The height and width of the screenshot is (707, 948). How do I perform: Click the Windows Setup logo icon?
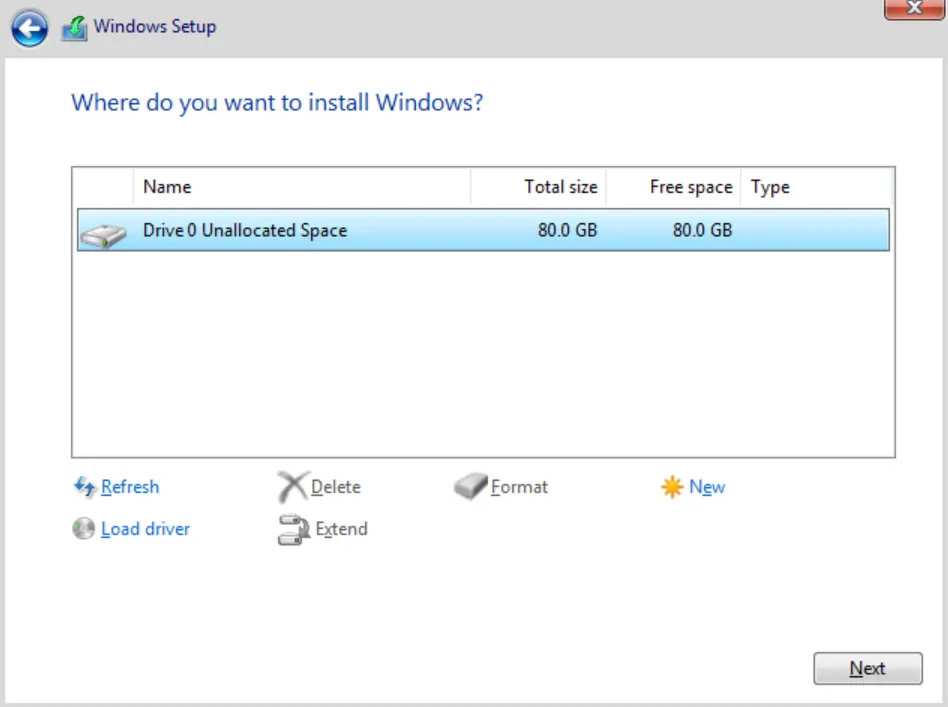[x=73, y=27]
